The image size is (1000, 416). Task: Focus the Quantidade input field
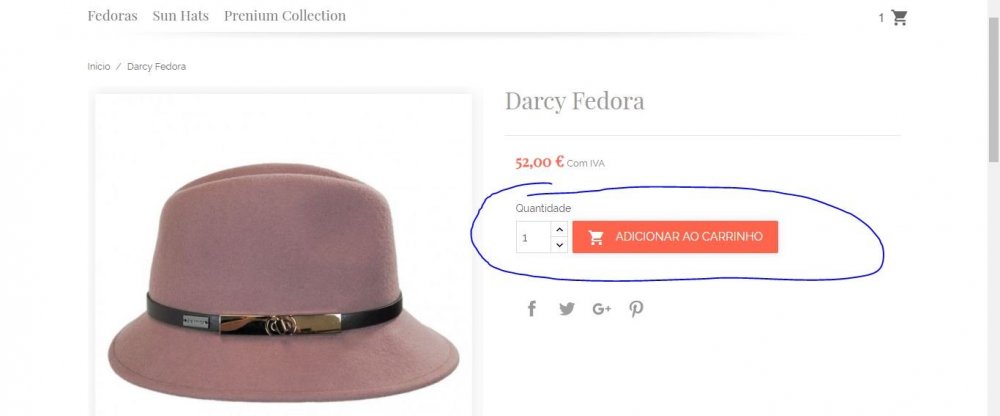point(533,237)
